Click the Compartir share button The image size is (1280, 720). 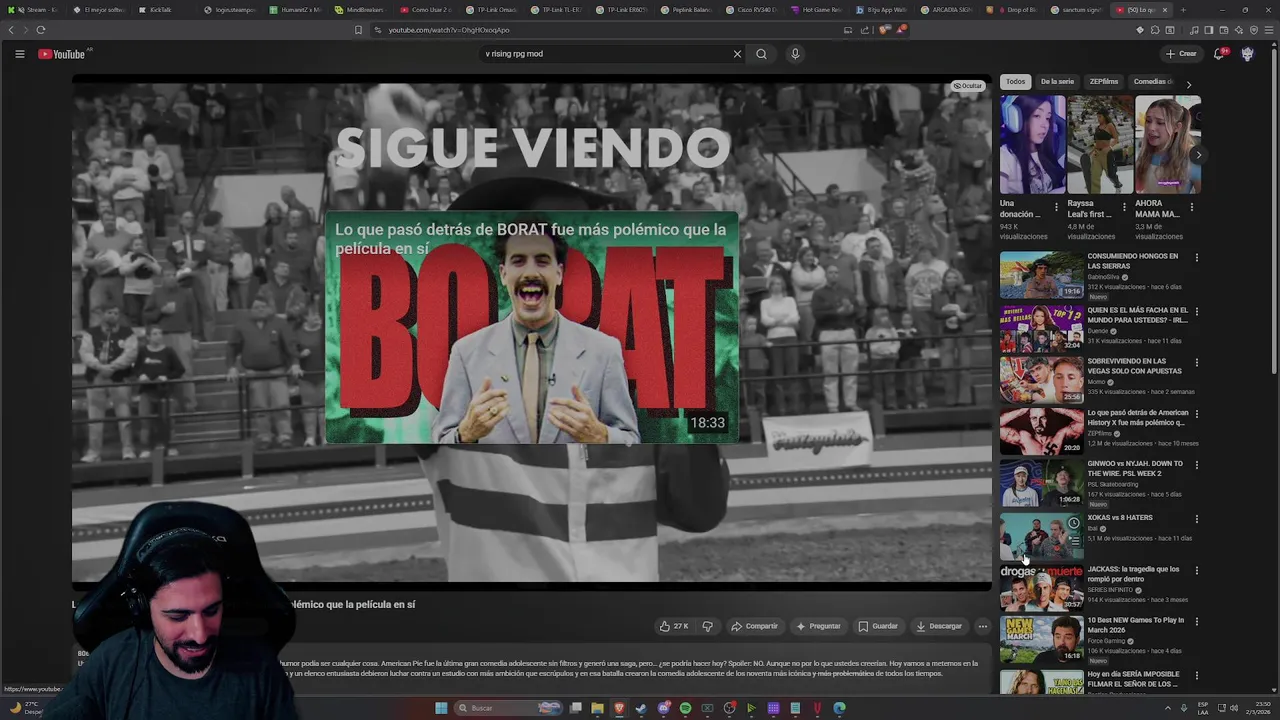pos(754,626)
